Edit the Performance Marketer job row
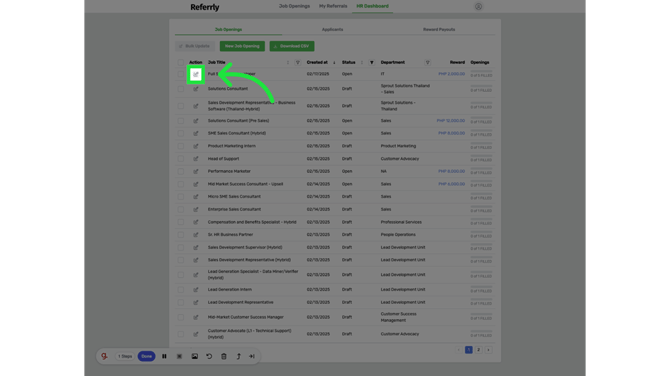This screenshot has width=670, height=376. [x=196, y=171]
